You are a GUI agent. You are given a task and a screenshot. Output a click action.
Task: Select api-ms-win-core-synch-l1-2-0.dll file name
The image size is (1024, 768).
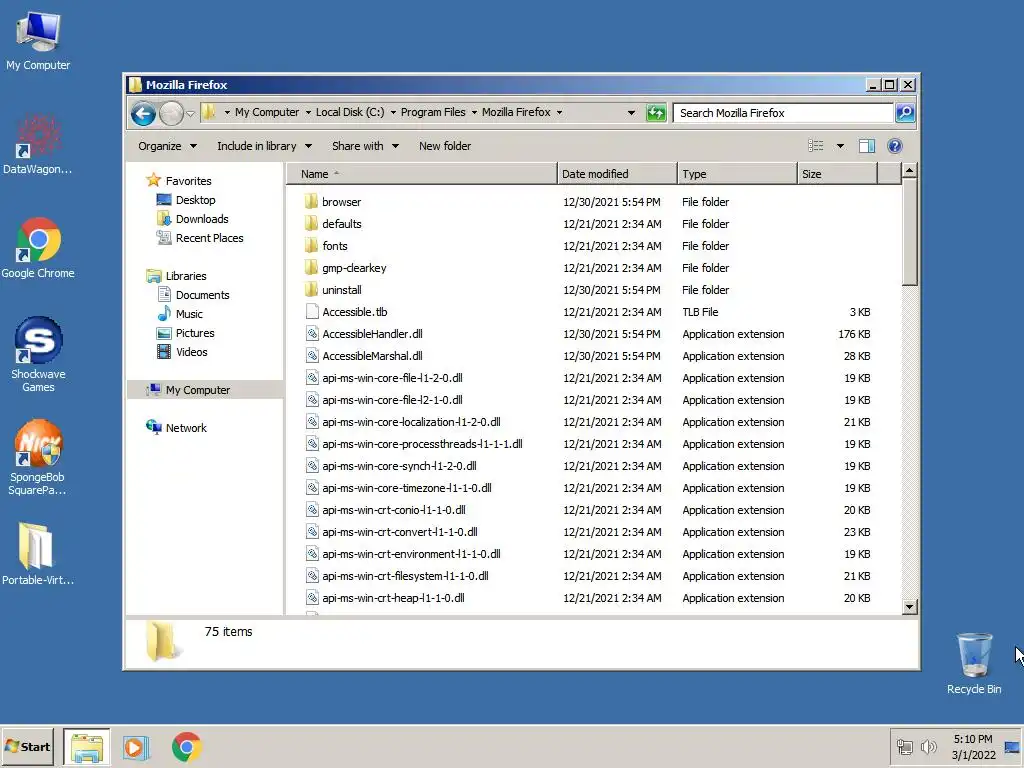(399, 466)
